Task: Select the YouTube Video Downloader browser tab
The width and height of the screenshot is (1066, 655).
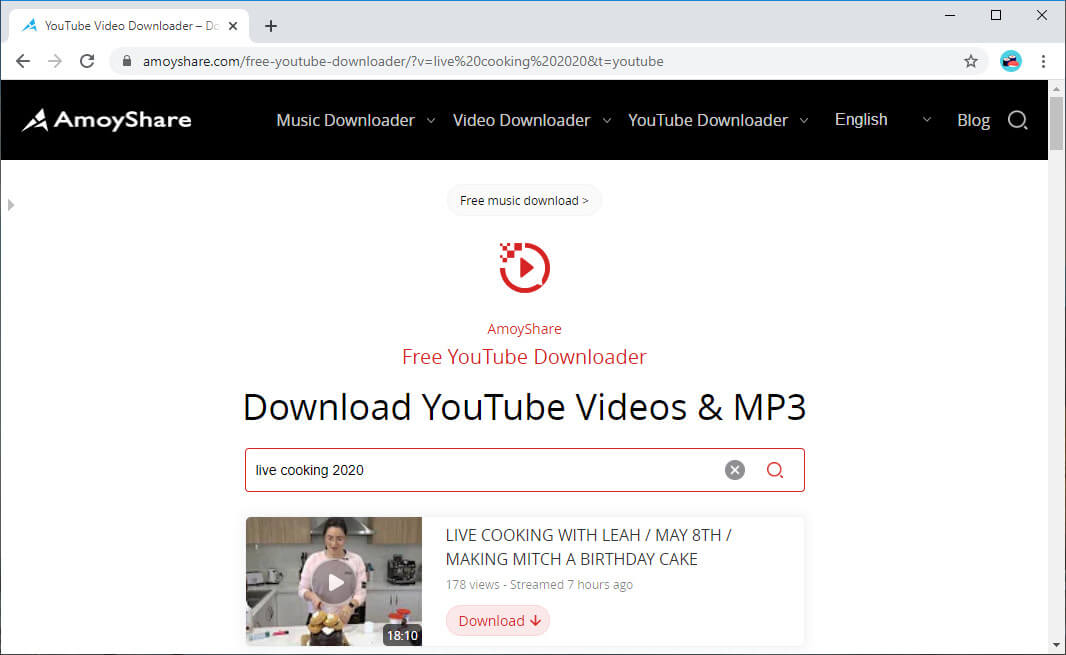Action: [129, 26]
